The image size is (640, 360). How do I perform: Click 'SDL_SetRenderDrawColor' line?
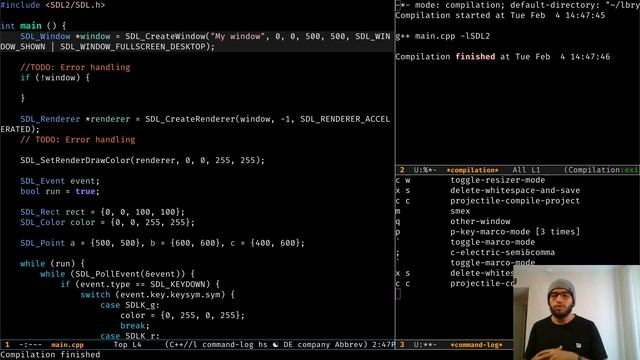[x=142, y=160]
